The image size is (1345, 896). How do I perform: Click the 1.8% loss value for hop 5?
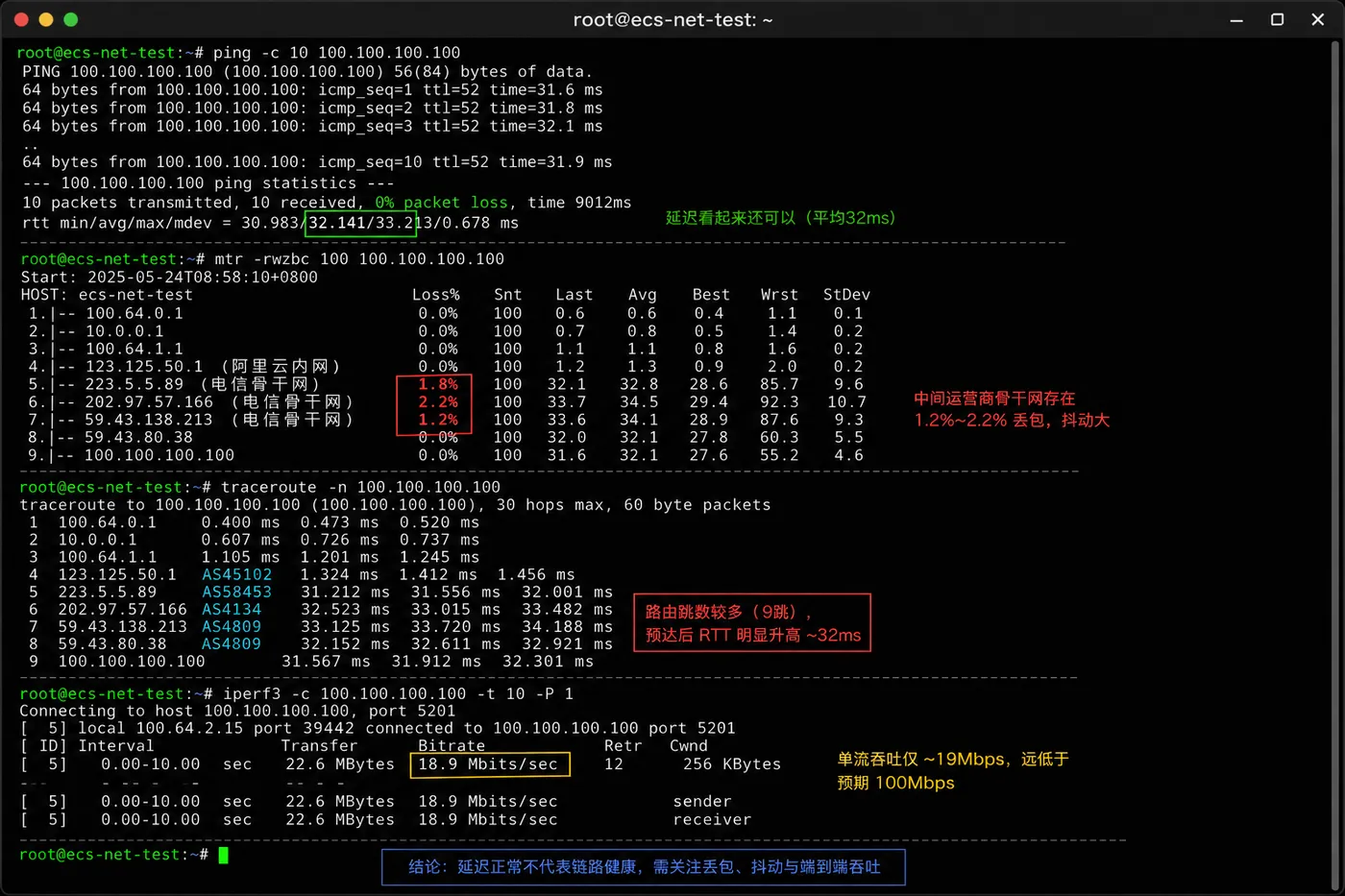pyautogui.click(x=438, y=384)
